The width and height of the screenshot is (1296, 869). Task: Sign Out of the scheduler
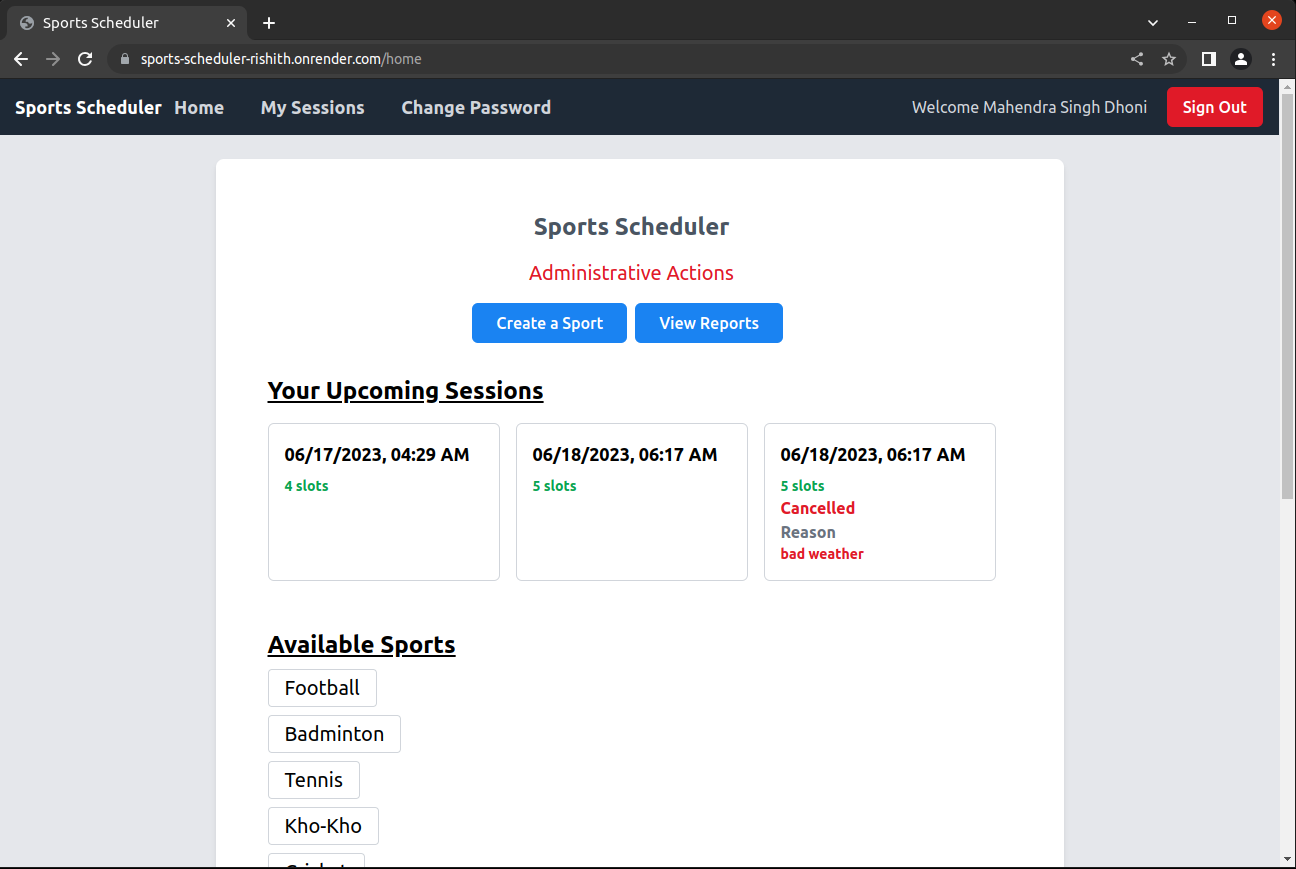[1214, 106]
